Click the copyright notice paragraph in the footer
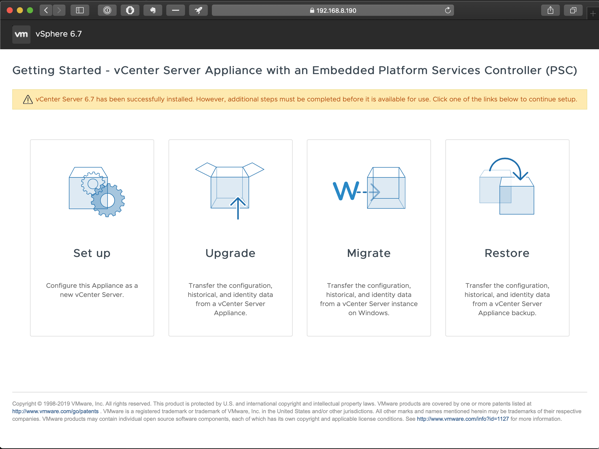The image size is (599, 449). pos(296,412)
